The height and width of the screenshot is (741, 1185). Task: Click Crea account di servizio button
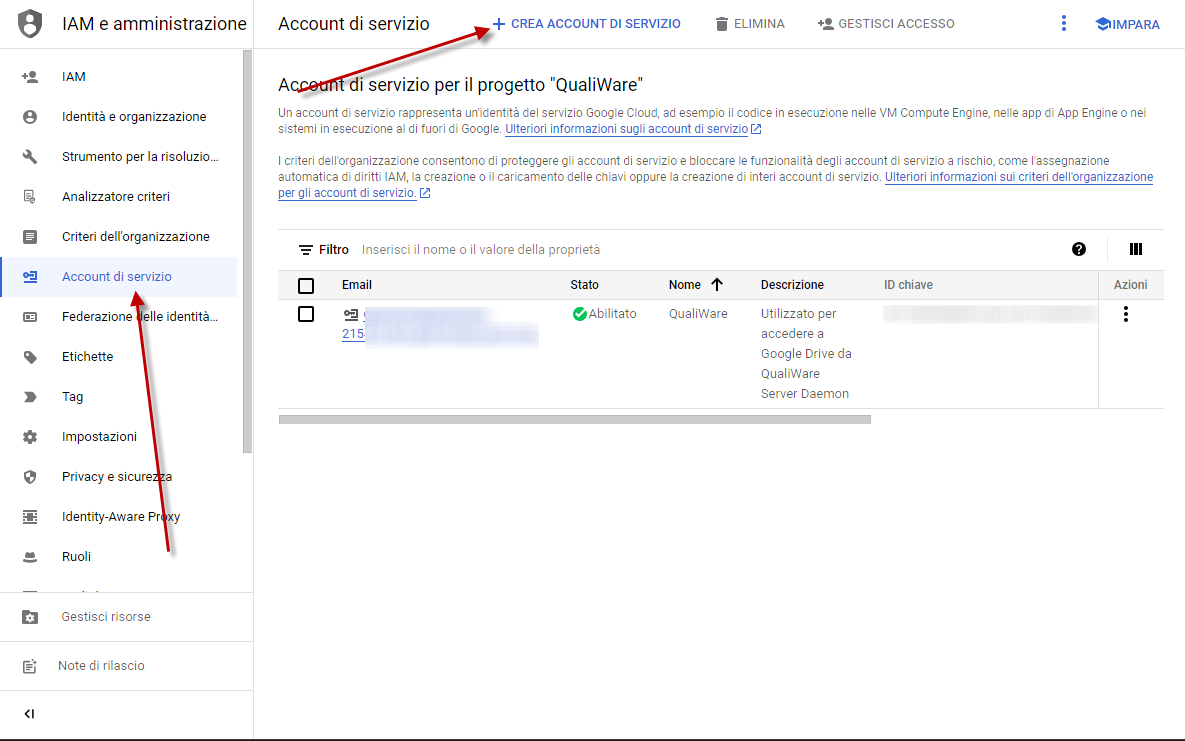[x=586, y=23]
